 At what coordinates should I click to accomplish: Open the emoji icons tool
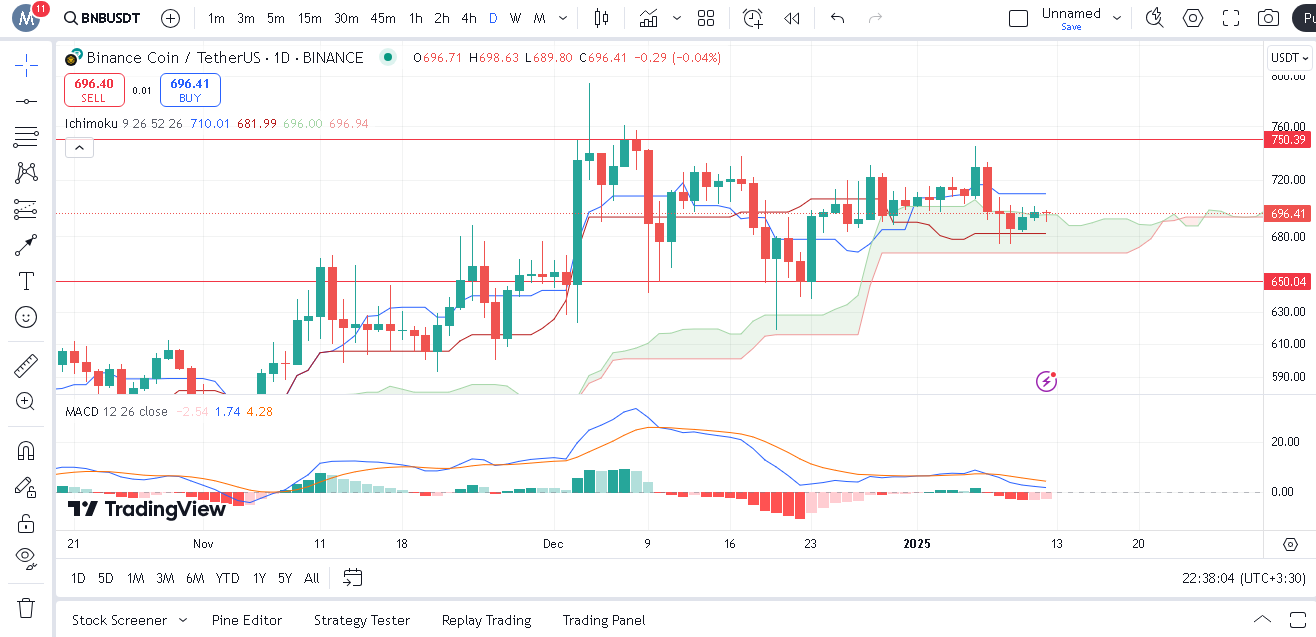tap(26, 317)
